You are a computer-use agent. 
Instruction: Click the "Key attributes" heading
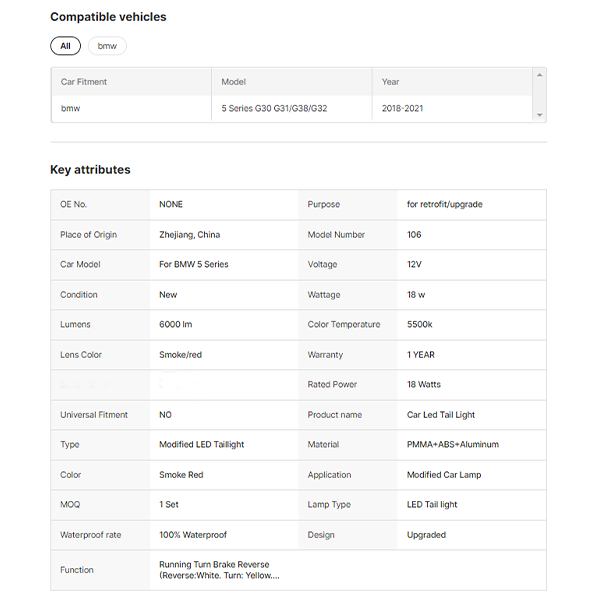click(x=90, y=170)
